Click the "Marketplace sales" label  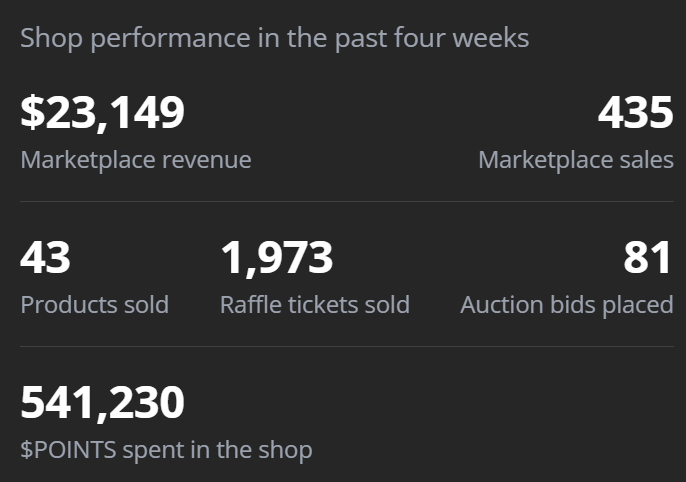point(576,160)
